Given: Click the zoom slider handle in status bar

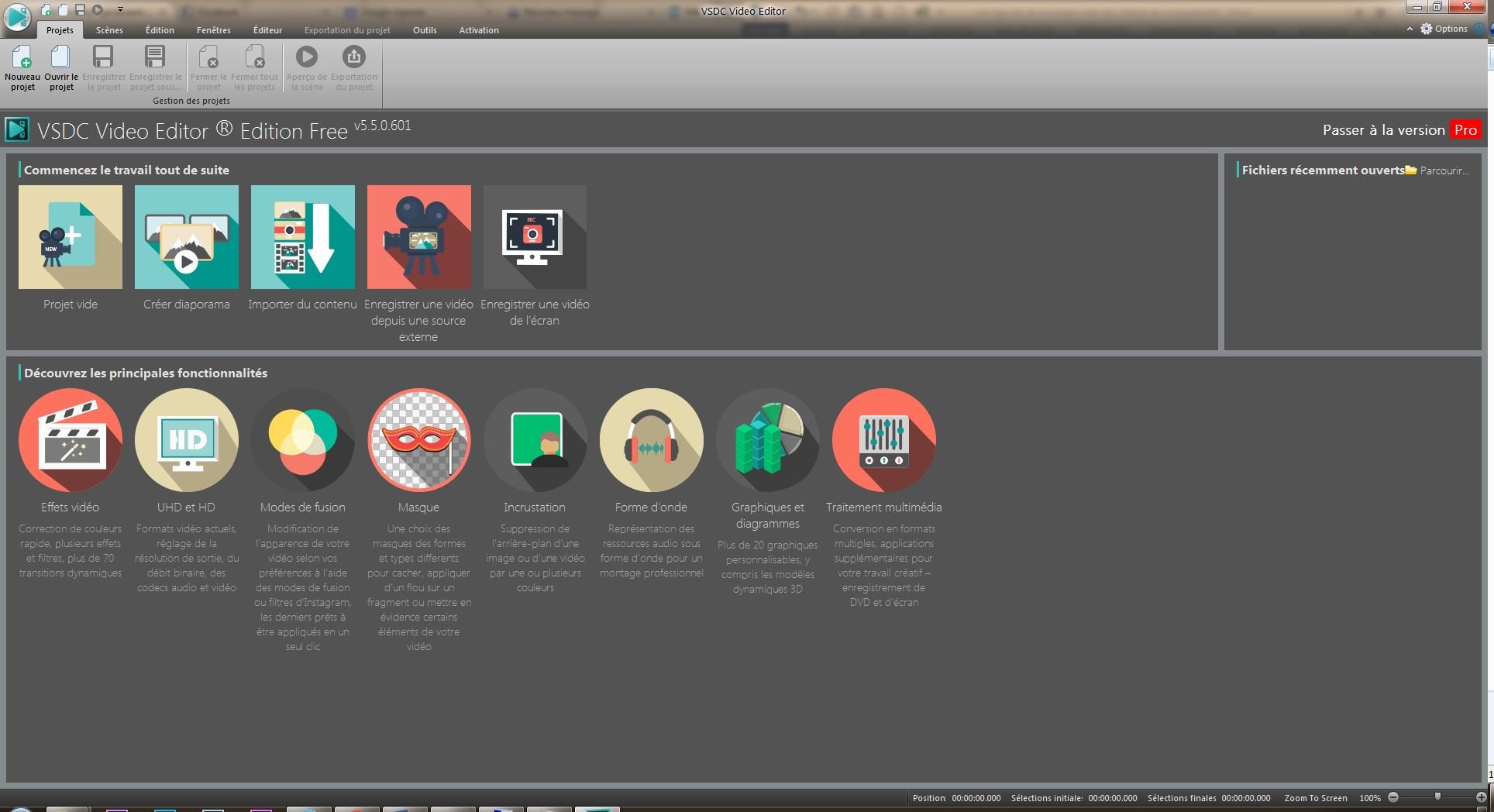Looking at the screenshot, I should tap(1437, 797).
